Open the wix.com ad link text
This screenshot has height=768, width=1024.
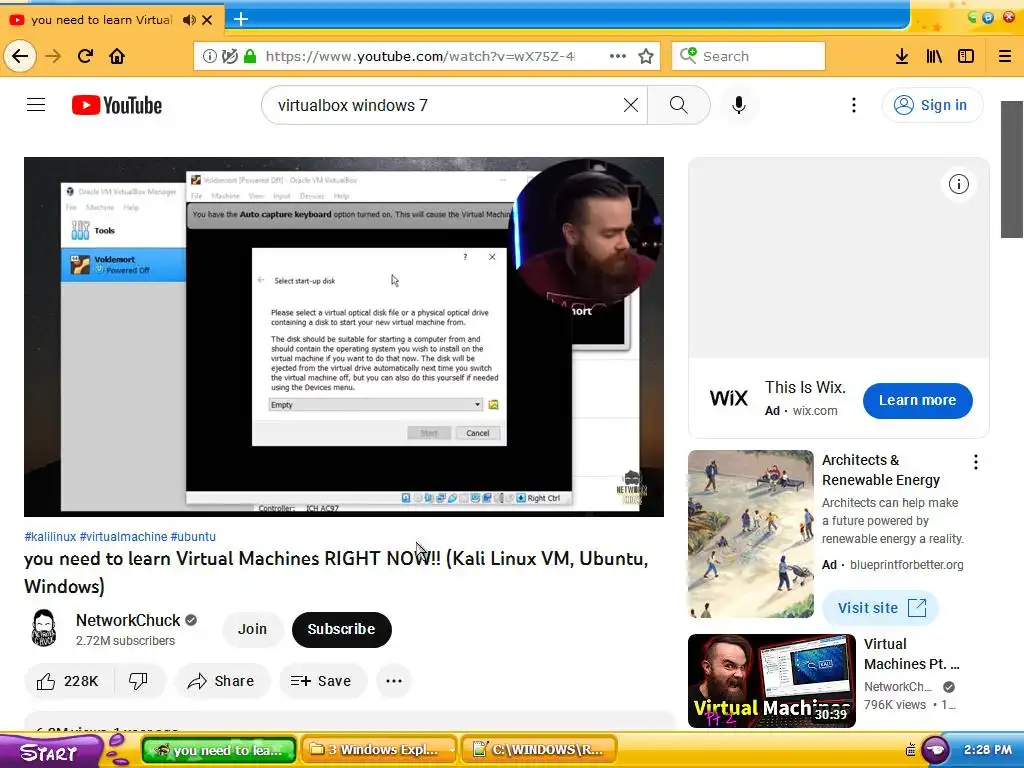point(814,411)
